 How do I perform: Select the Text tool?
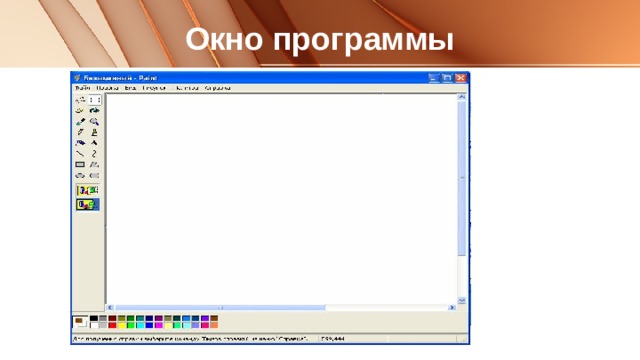coord(95,143)
